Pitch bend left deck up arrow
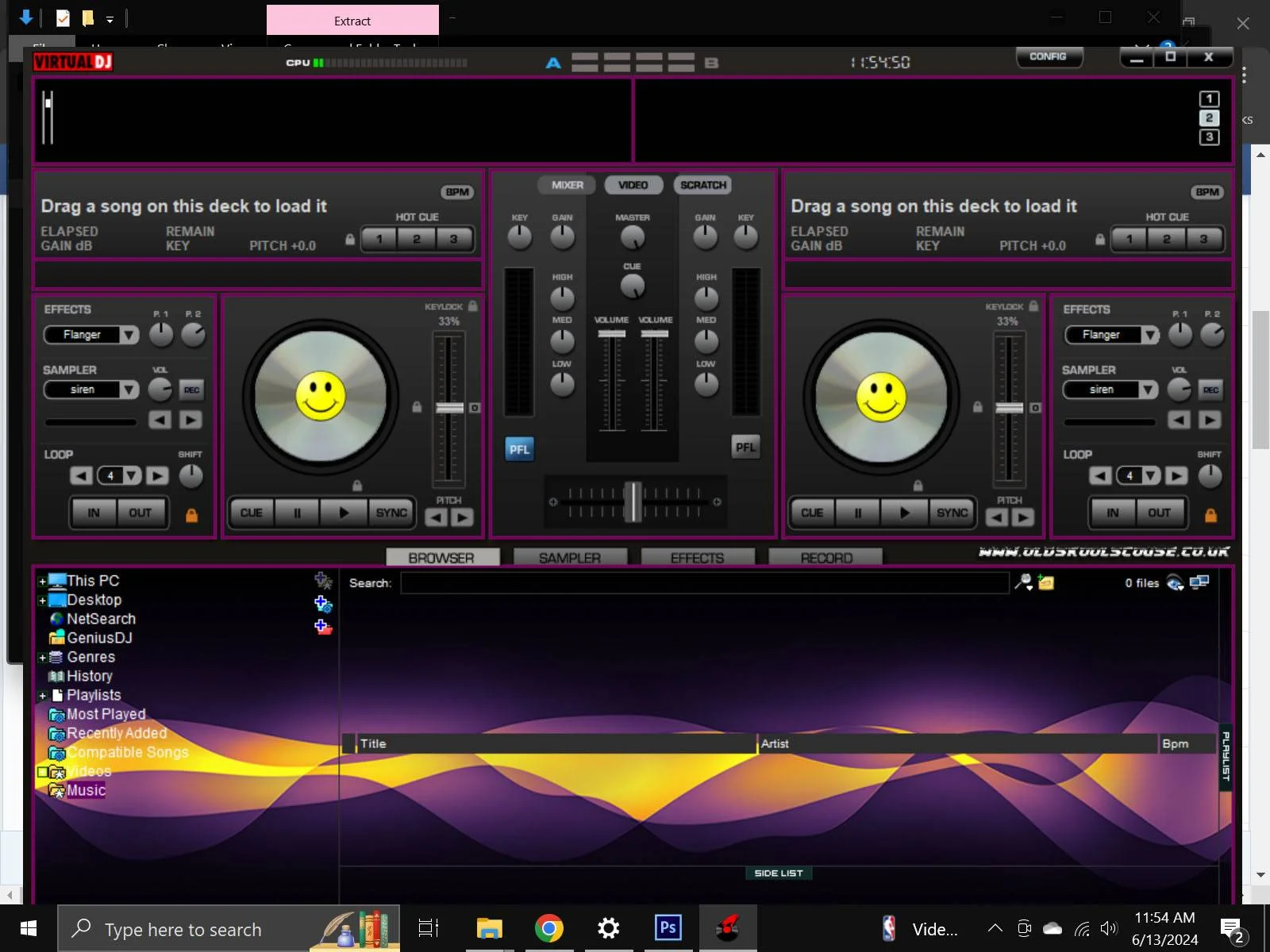Screen dimensions: 1270x952 [x=462, y=517]
